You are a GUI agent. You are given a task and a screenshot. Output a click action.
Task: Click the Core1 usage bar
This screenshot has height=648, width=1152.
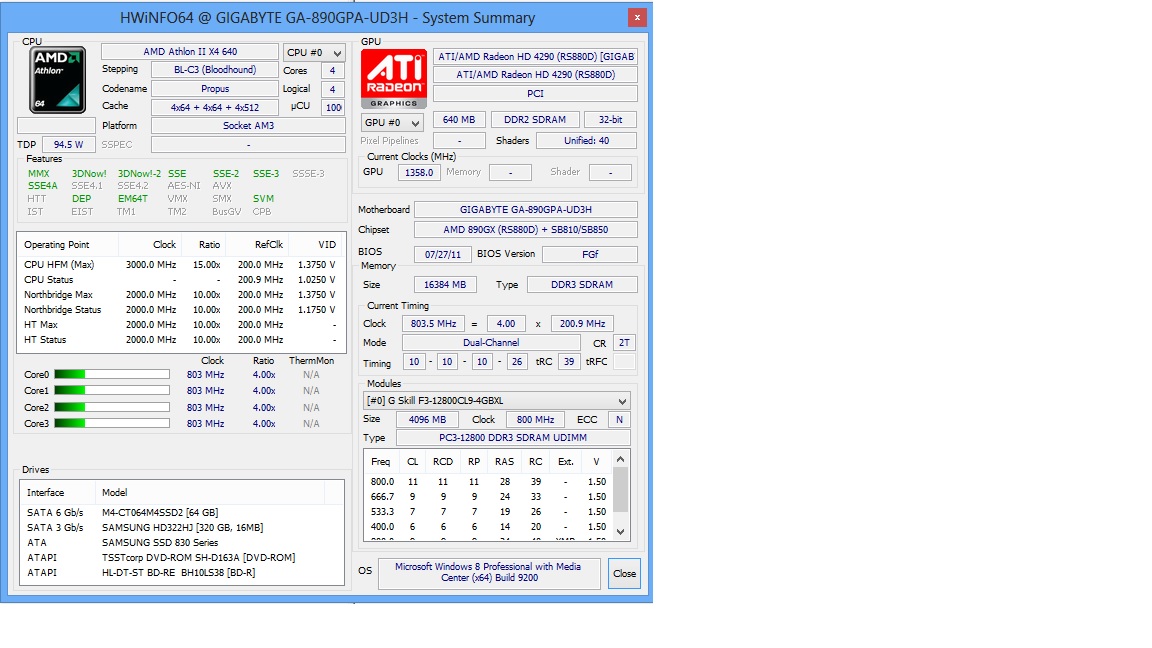[112, 391]
